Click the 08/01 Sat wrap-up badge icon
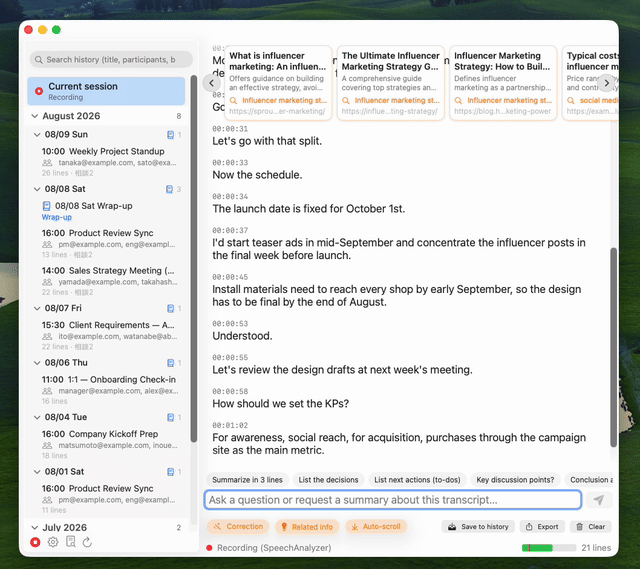 (x=171, y=472)
